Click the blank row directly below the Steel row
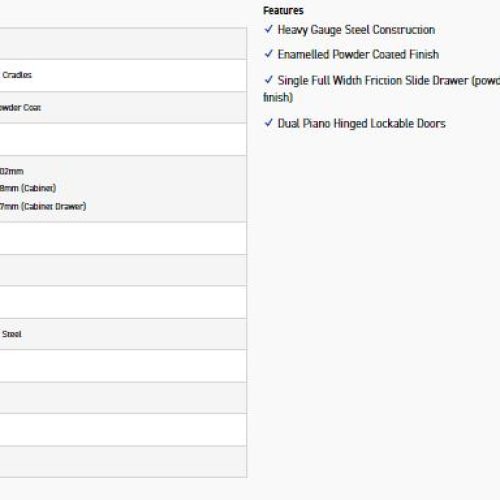This screenshot has width=500, height=500. [x=123, y=366]
